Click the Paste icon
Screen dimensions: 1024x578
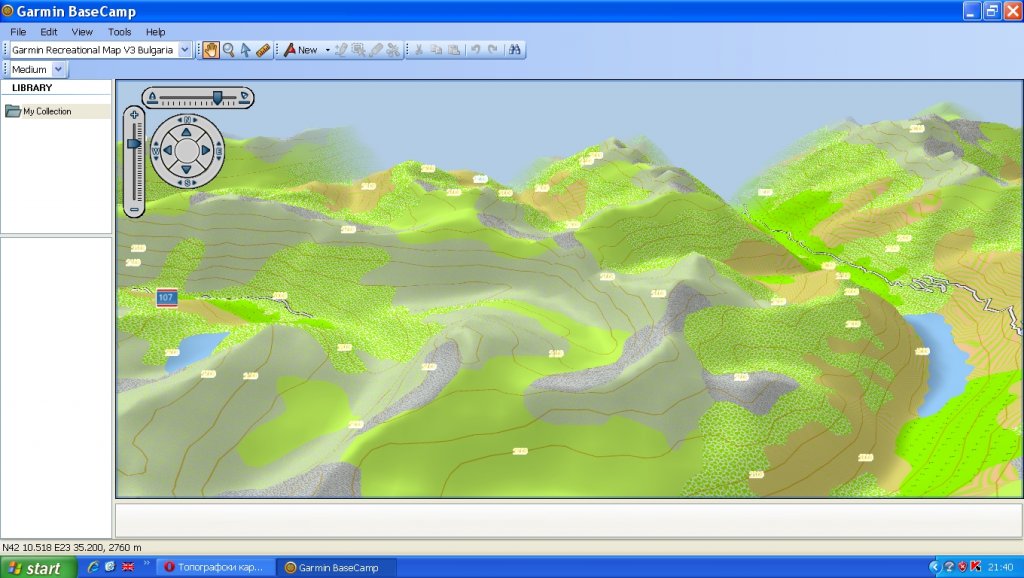454,50
